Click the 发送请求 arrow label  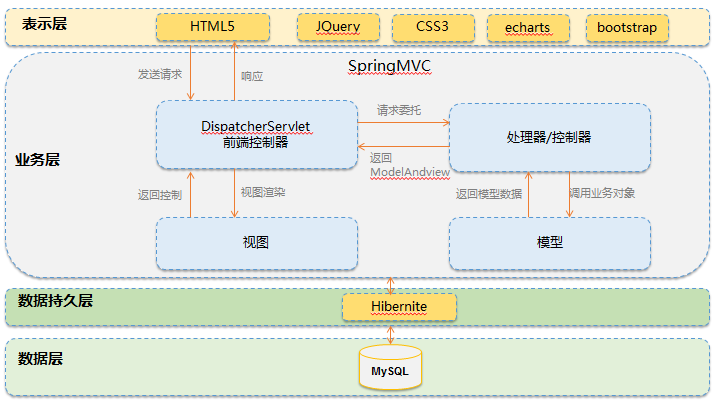(x=160, y=74)
